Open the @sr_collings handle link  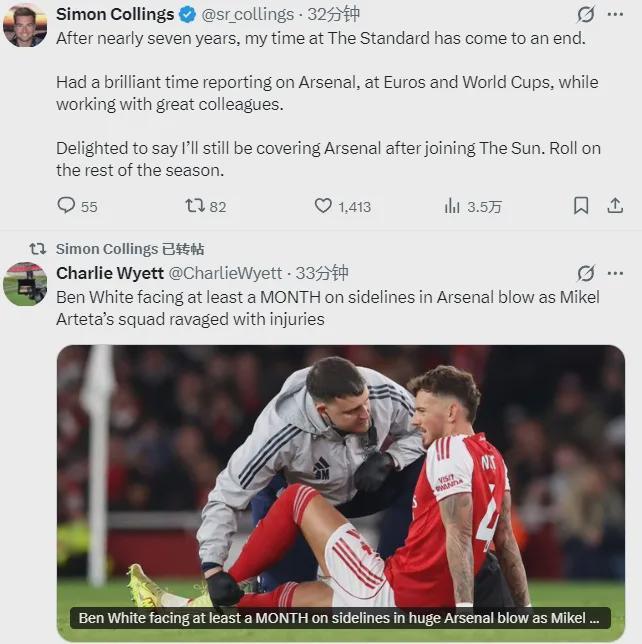pyautogui.click(x=248, y=14)
